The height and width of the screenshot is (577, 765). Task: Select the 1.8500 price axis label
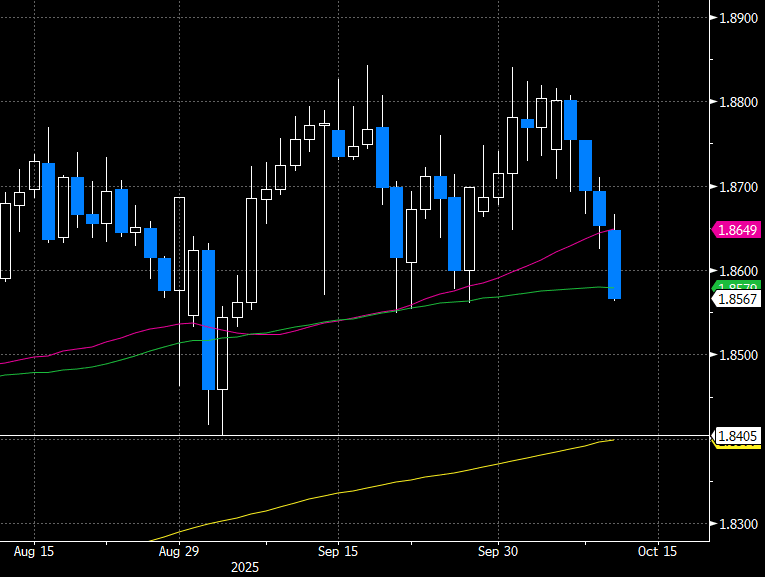[x=738, y=355]
